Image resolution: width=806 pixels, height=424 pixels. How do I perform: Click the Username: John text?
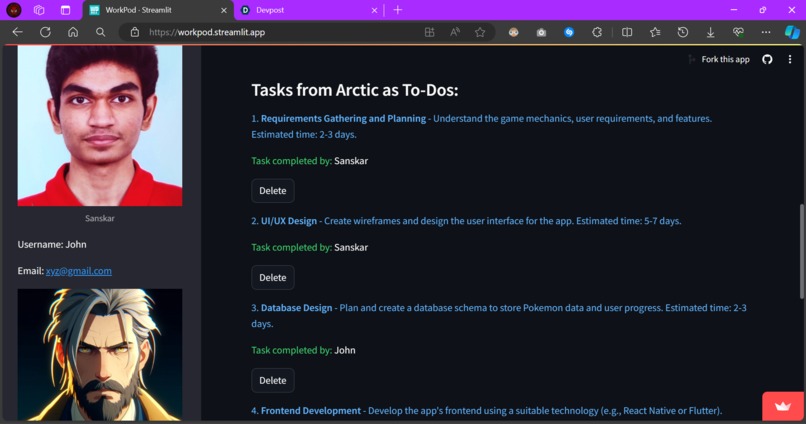point(52,245)
